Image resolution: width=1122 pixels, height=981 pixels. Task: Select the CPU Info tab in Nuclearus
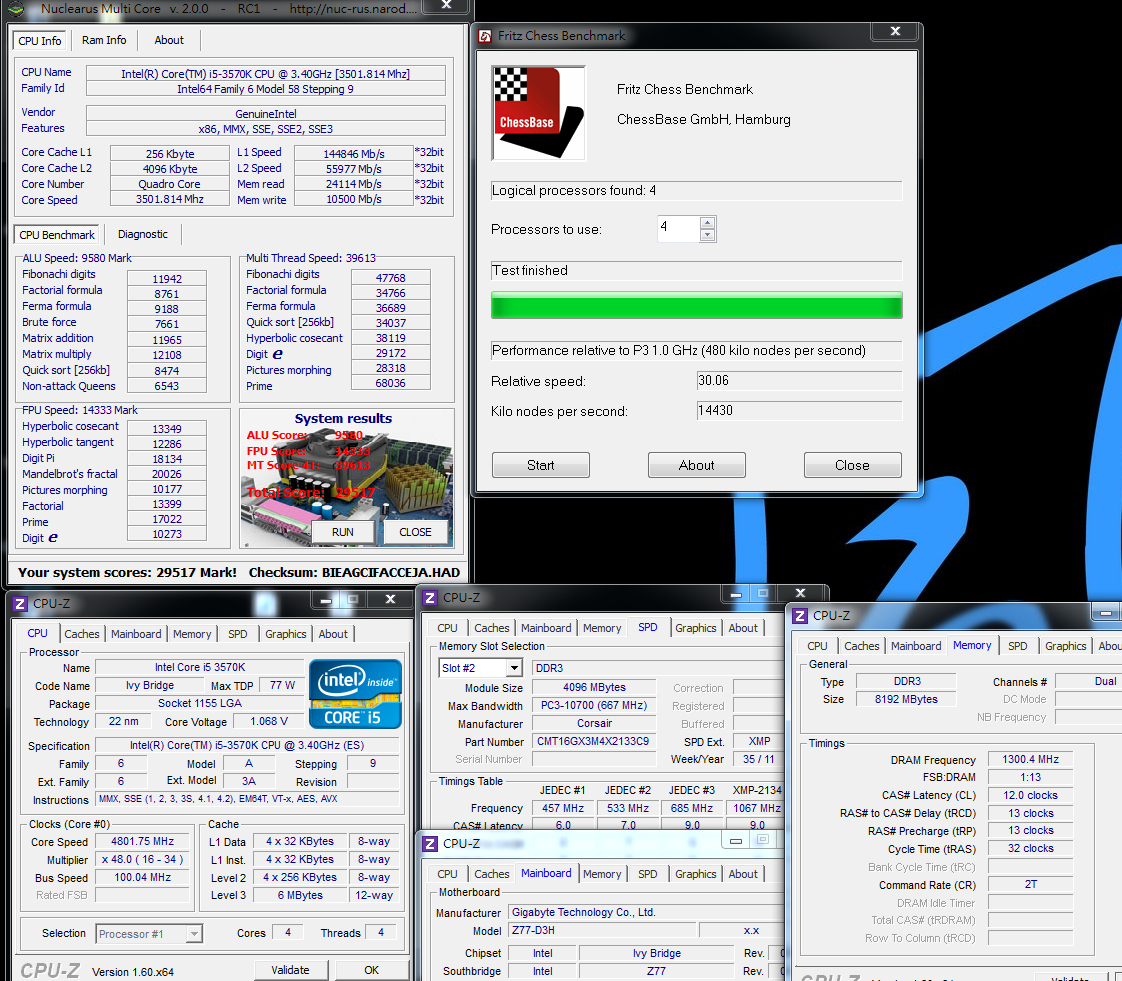point(40,41)
